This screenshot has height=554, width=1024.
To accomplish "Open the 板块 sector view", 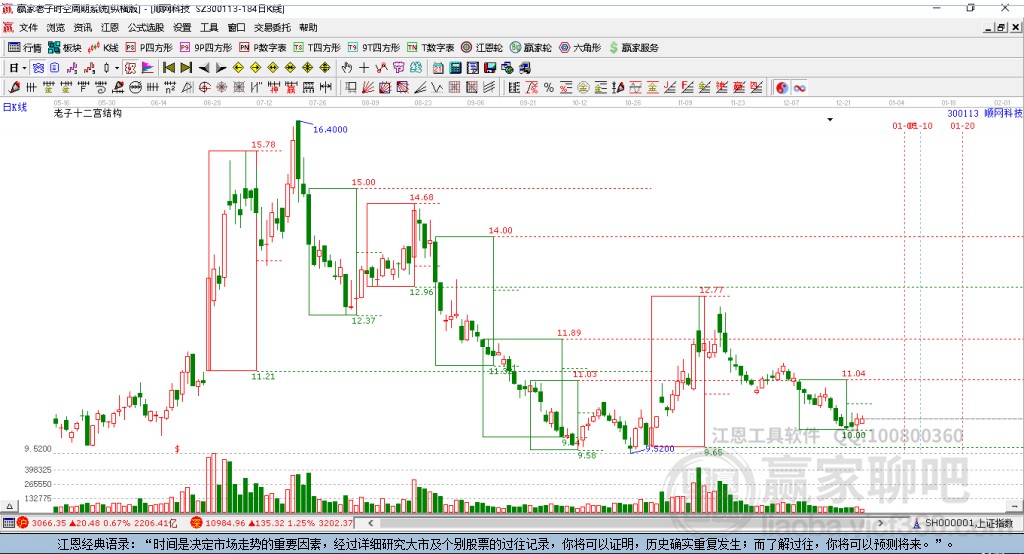I will pyautogui.click(x=64, y=48).
